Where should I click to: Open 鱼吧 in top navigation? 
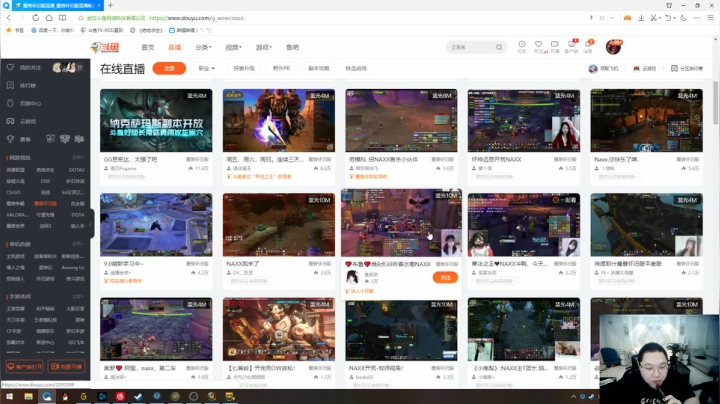pyautogui.click(x=292, y=47)
